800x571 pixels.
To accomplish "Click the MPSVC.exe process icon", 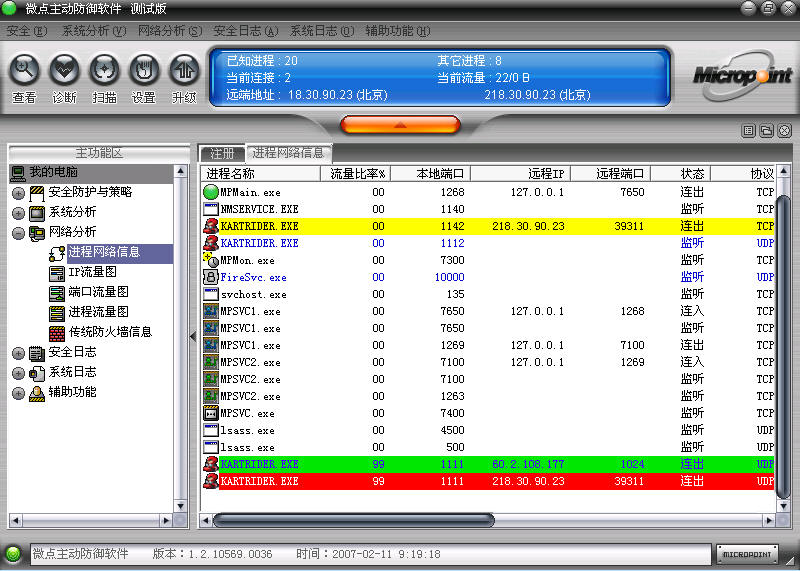I will (x=211, y=413).
